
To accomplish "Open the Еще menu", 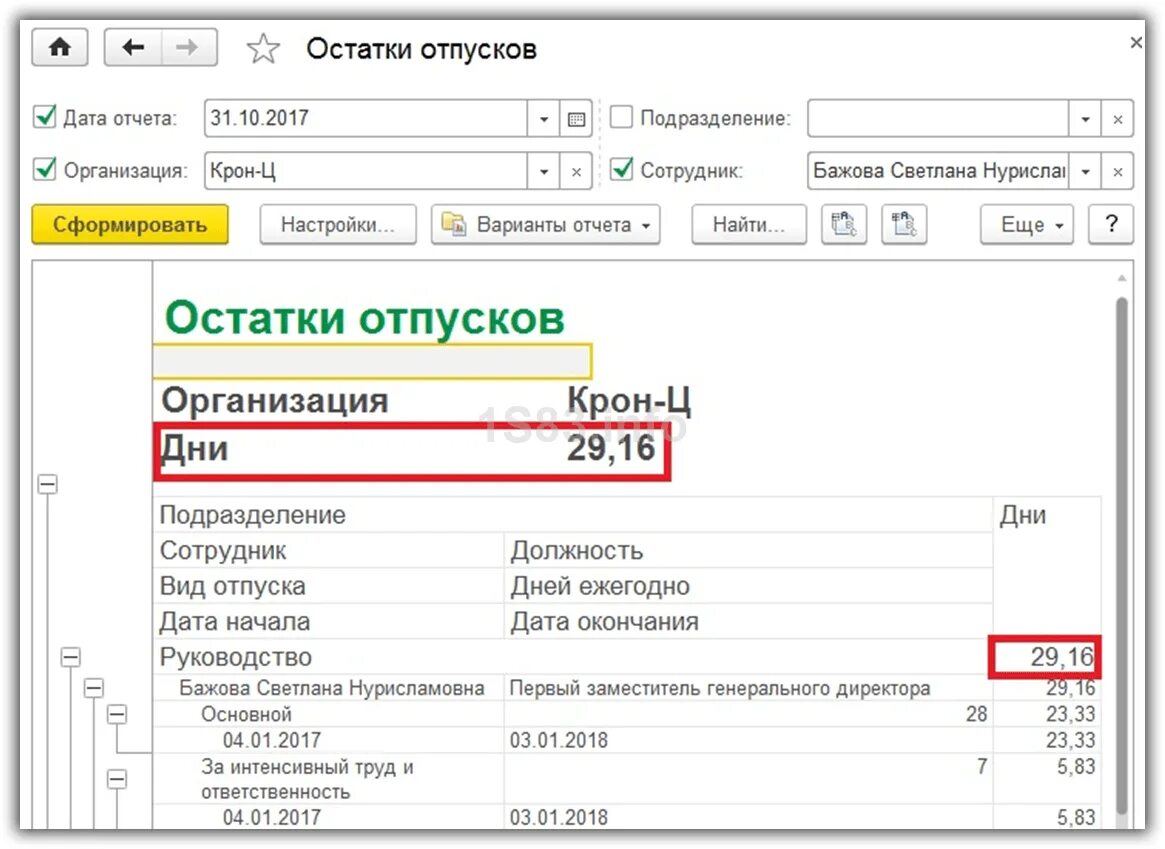I will (x=1027, y=224).
